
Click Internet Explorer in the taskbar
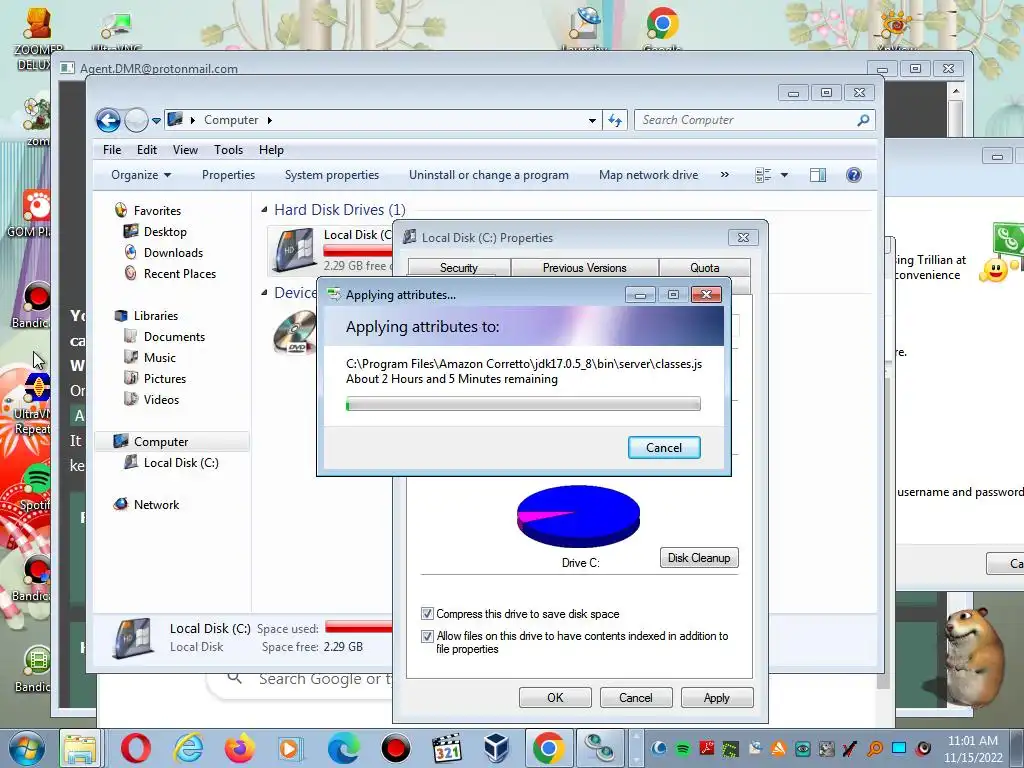pyautogui.click(x=188, y=748)
